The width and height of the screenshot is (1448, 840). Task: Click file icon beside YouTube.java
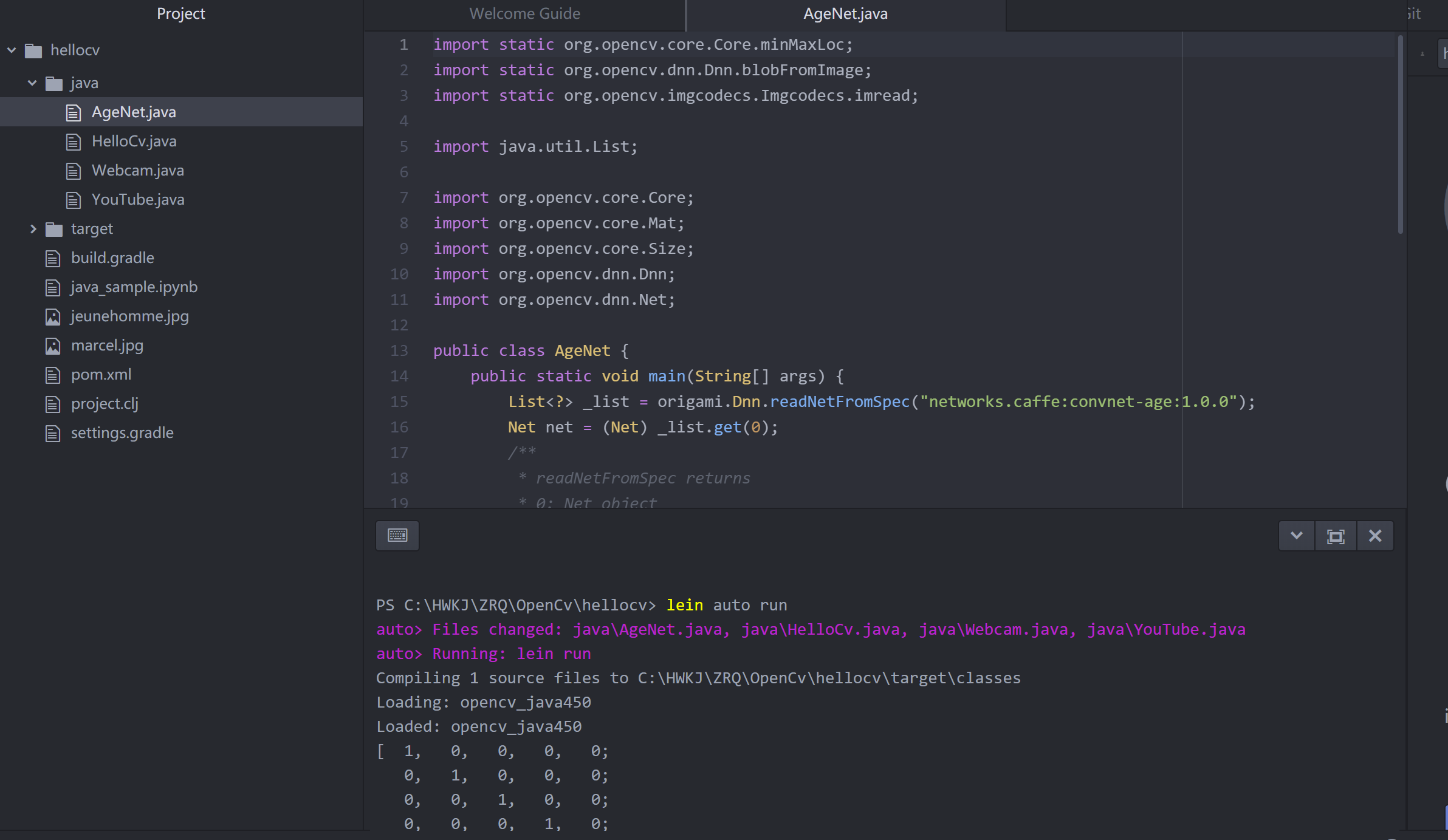[74, 200]
